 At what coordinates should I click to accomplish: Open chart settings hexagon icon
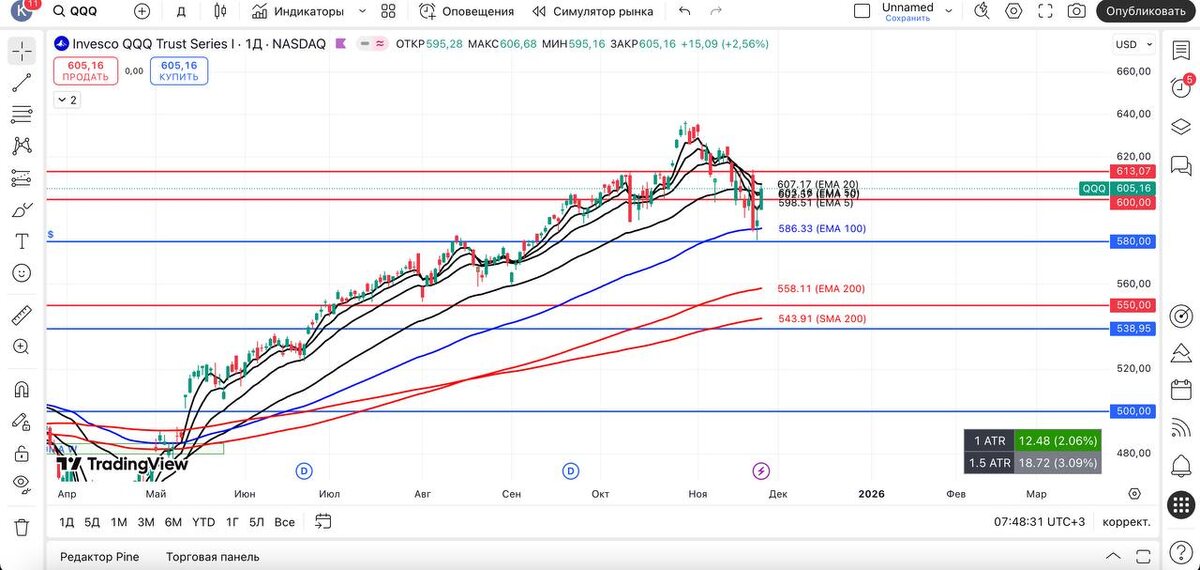click(1014, 11)
